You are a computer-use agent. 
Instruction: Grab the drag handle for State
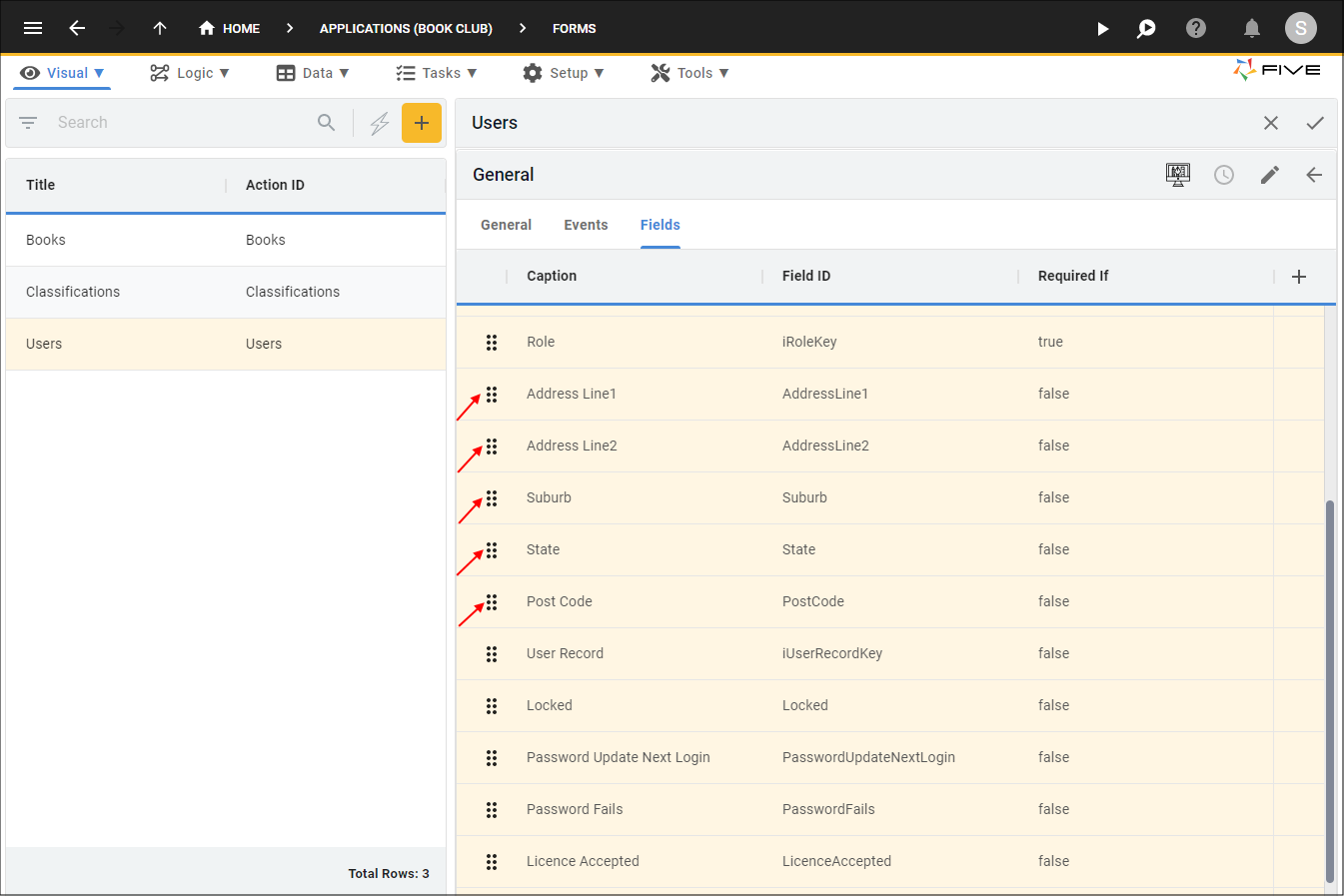[x=492, y=550]
